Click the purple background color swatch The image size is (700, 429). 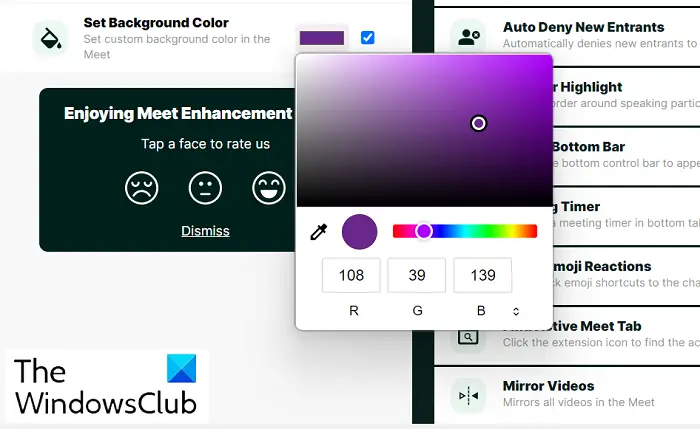[x=322, y=38]
